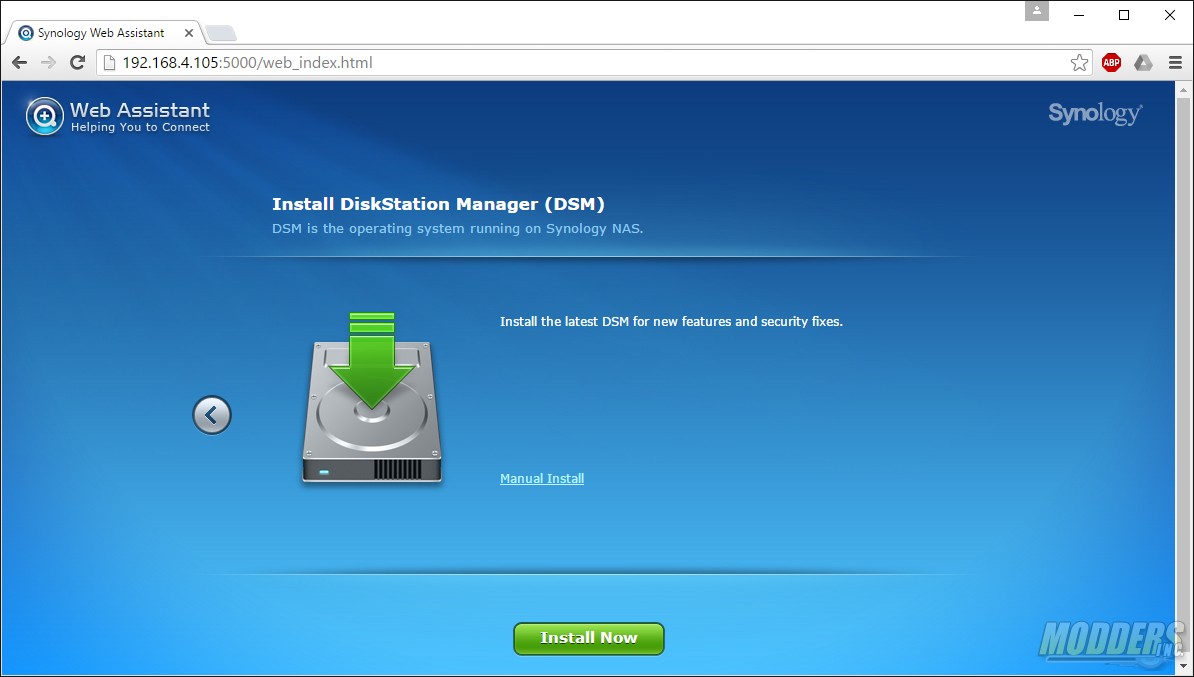Click the Web Assistant magnifier logo
The image size is (1194, 677).
[44, 117]
